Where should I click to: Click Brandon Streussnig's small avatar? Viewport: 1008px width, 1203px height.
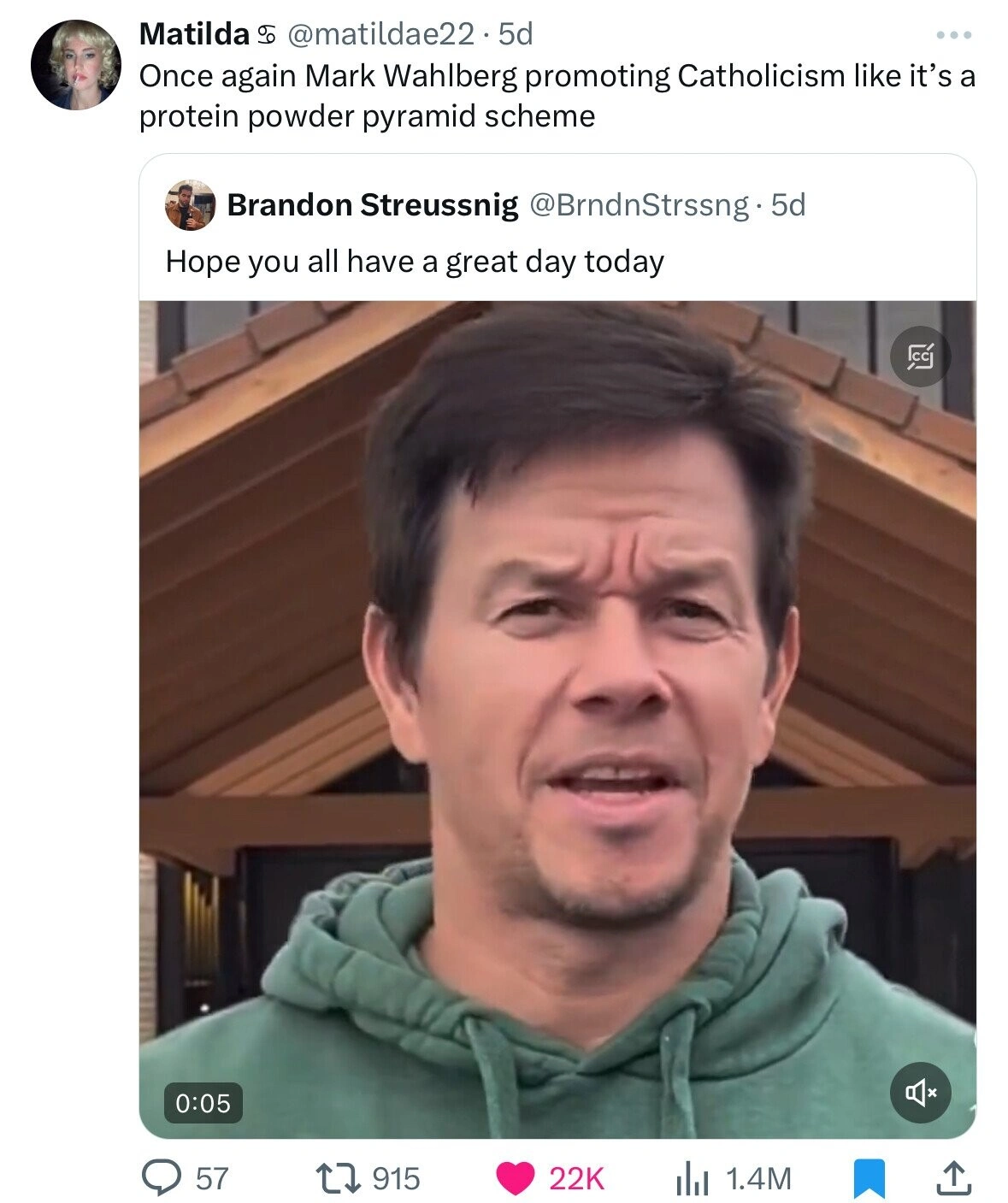pyautogui.click(x=190, y=205)
